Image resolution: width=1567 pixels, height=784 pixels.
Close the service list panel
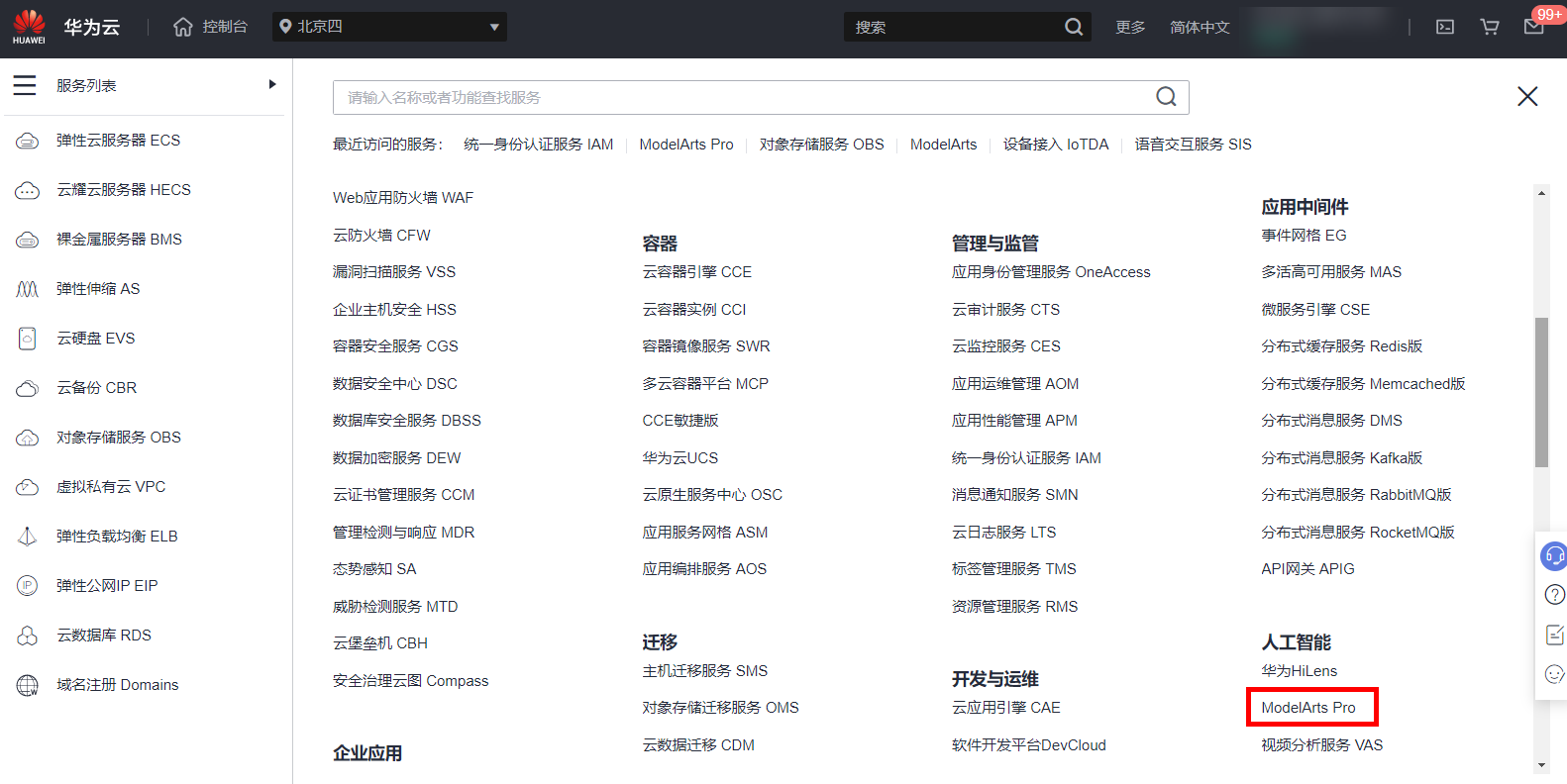coord(1527,96)
